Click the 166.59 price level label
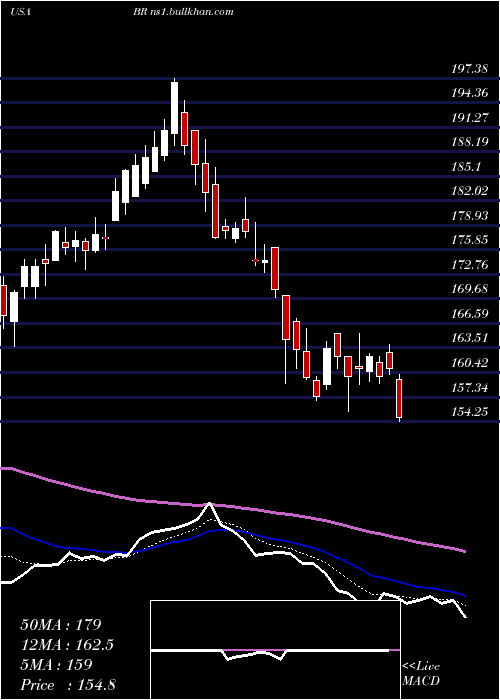 469,313
